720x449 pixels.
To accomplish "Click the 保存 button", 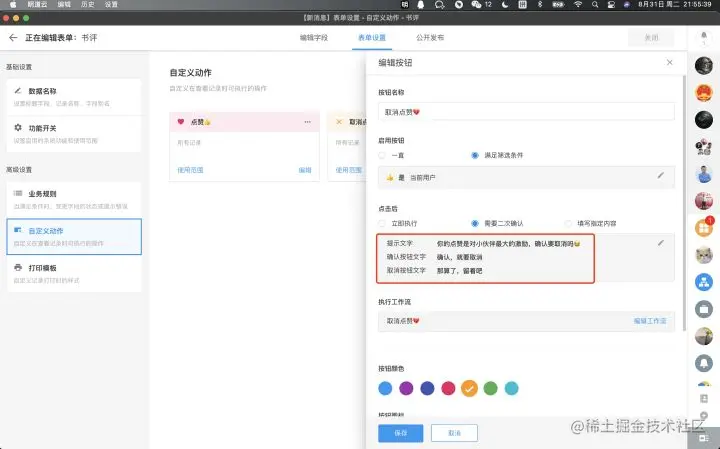I will coord(400,433).
